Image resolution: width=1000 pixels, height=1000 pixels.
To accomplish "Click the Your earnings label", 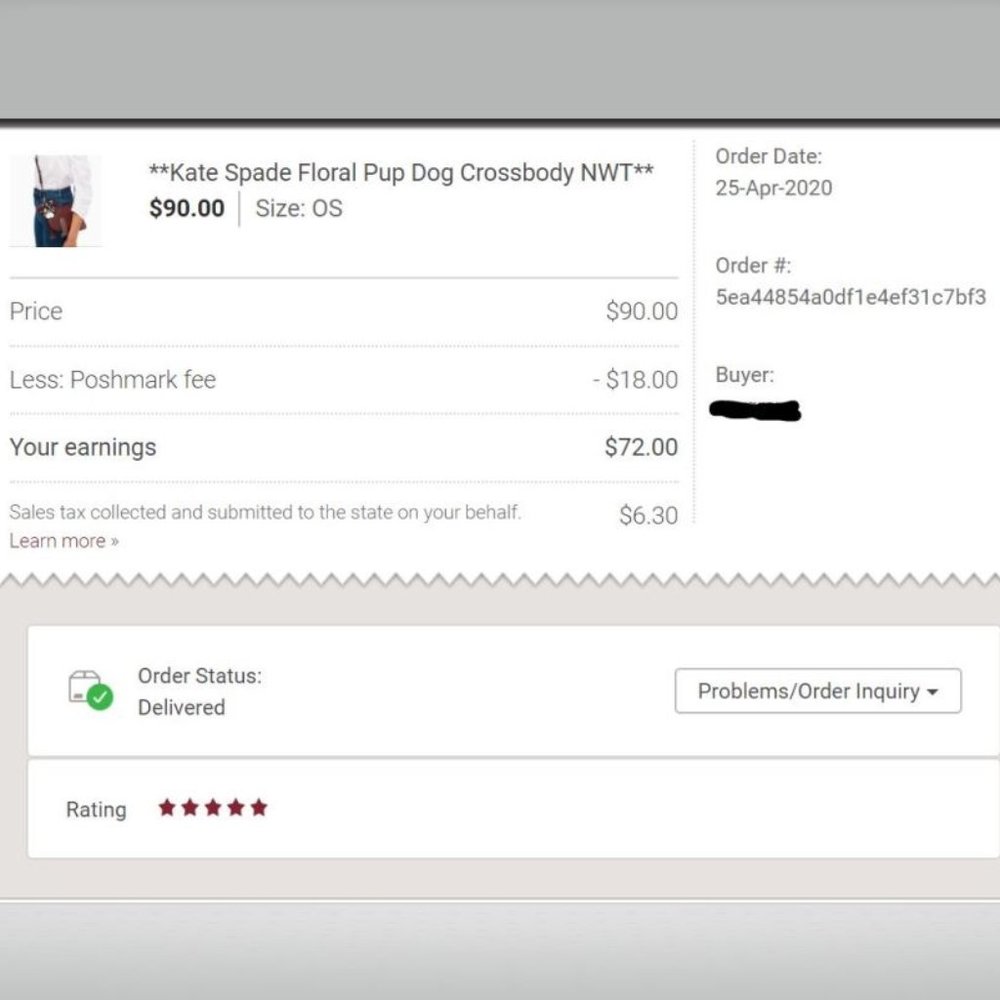I will click(x=83, y=447).
